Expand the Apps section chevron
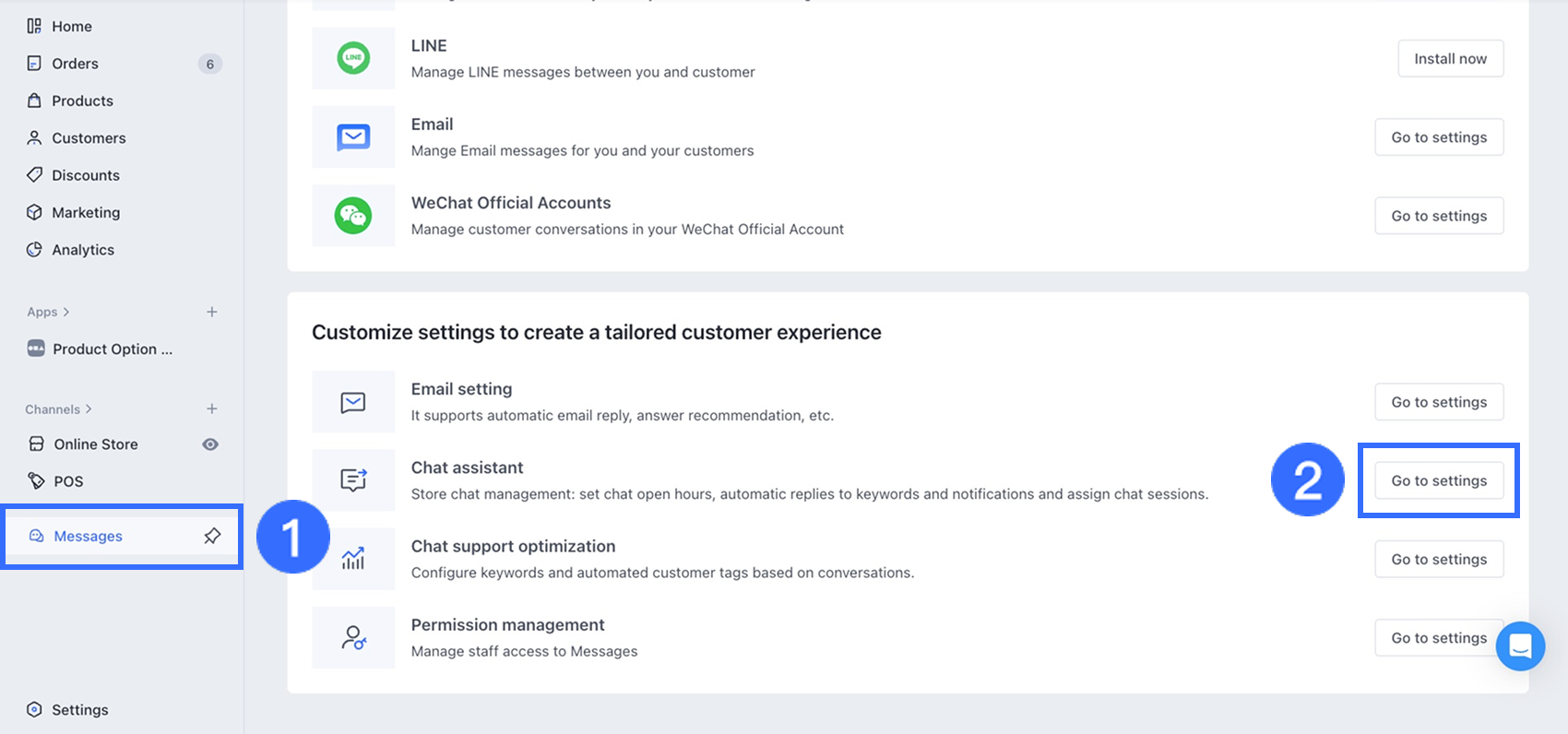The image size is (1568, 734). (66, 312)
